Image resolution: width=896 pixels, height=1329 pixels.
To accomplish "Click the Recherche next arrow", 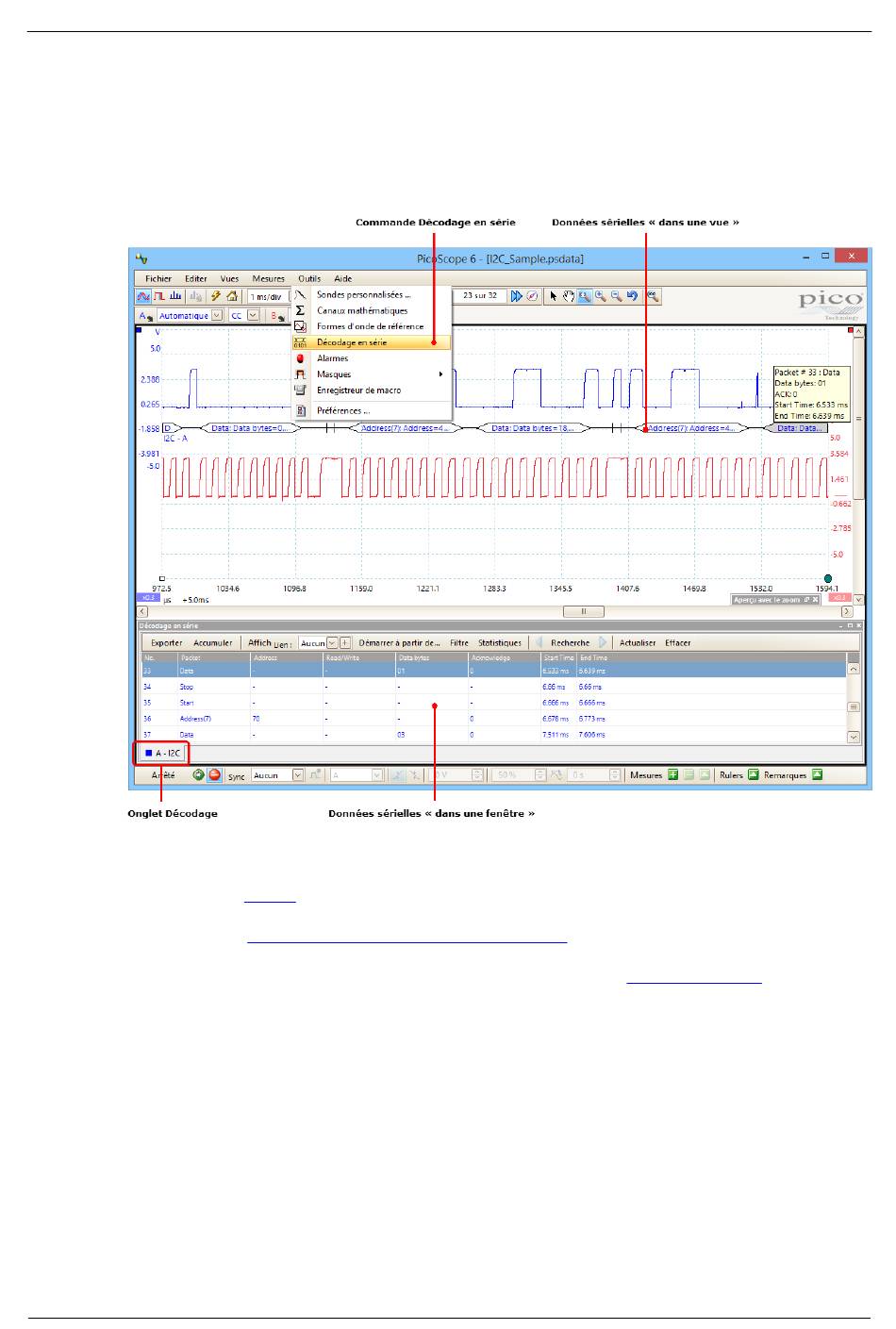I will [x=603, y=643].
